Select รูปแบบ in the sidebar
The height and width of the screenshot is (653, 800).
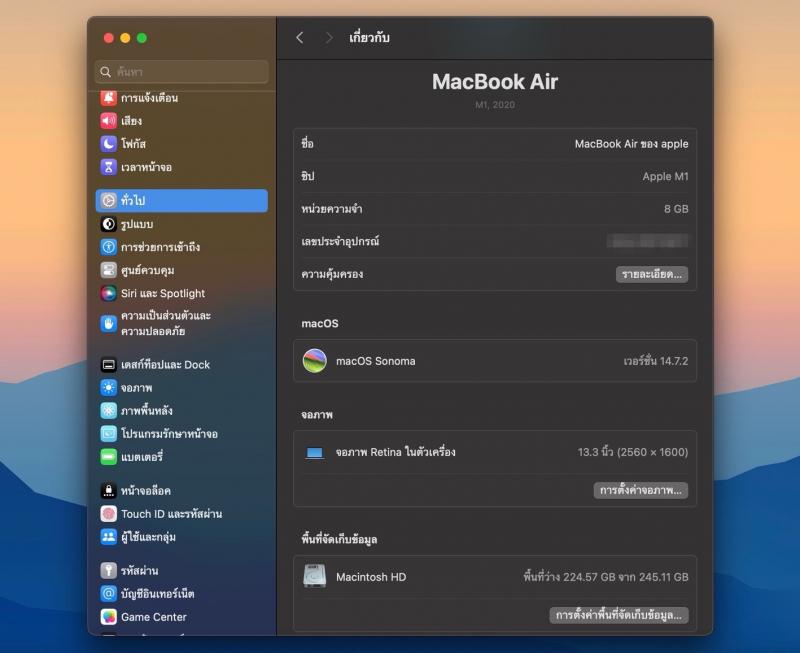click(x=137, y=224)
